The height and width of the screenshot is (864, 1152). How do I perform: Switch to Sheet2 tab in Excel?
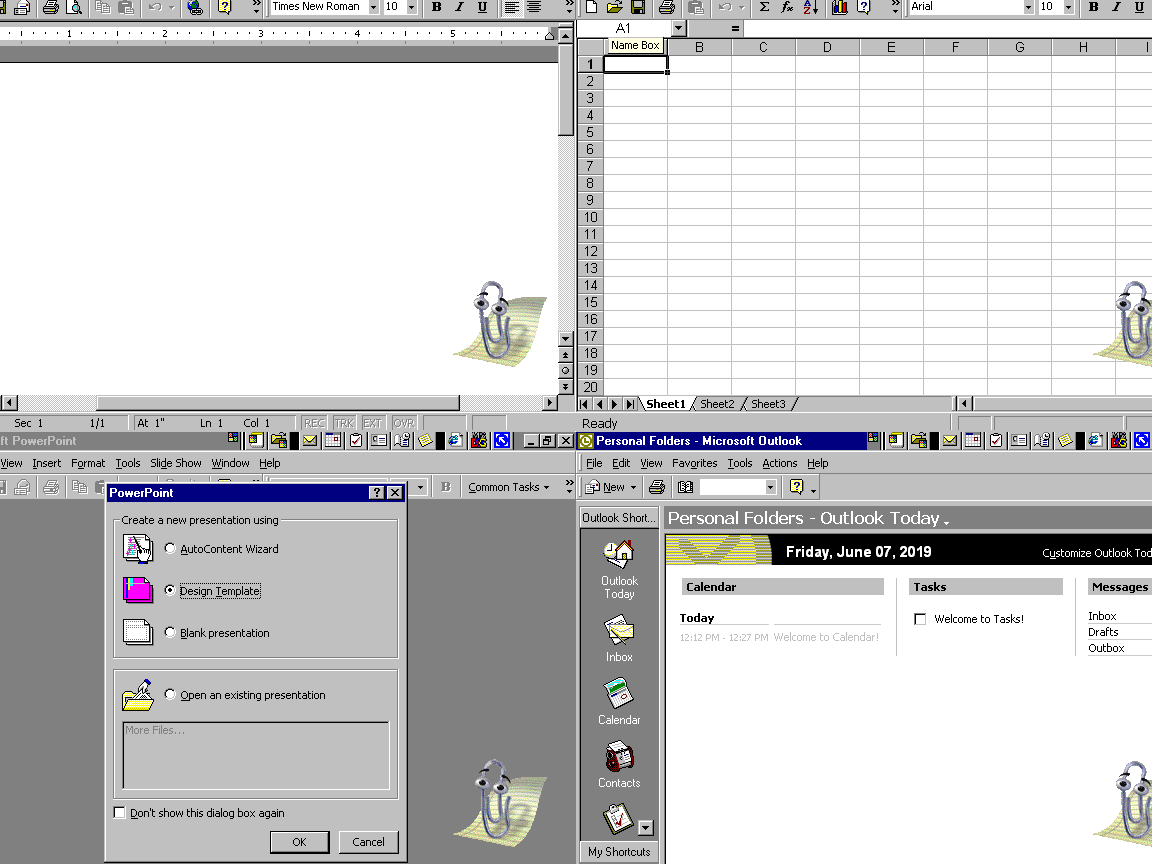(717, 404)
